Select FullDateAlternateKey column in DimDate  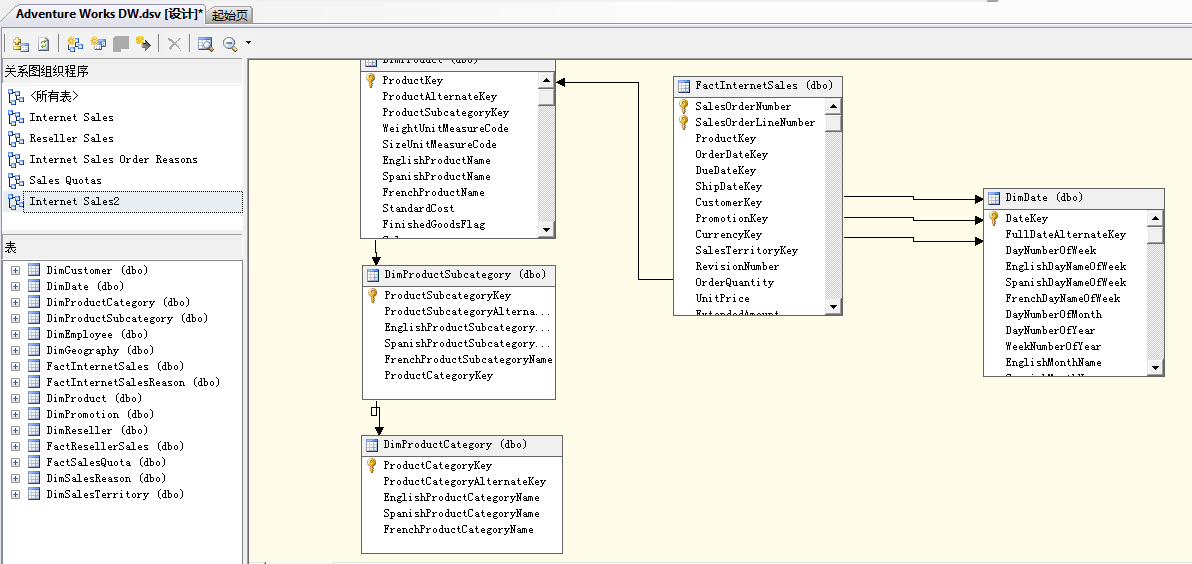[x=1066, y=234]
